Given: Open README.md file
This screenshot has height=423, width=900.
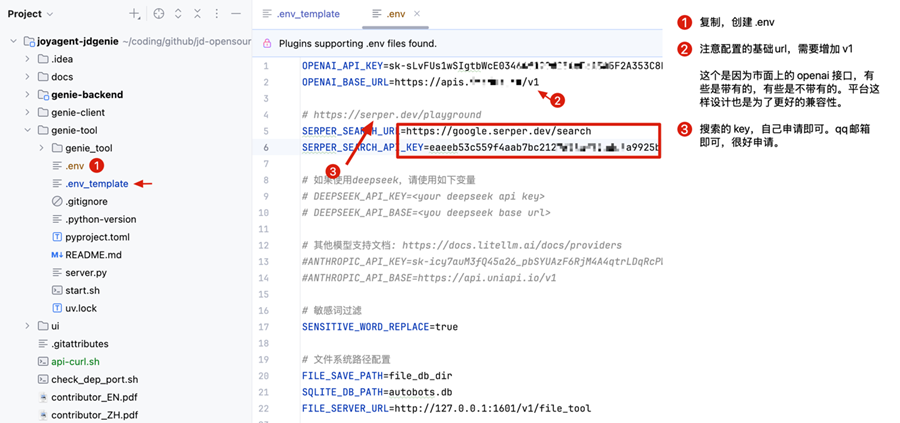Looking at the screenshot, I should coord(93,255).
